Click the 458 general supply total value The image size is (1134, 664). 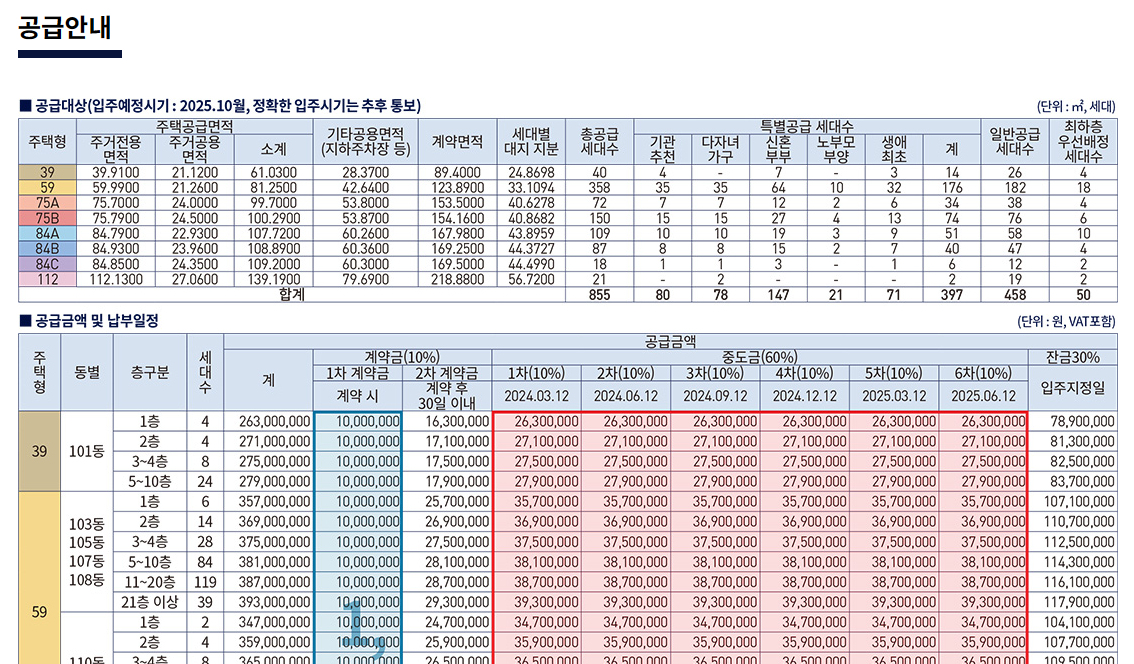tap(1015, 295)
